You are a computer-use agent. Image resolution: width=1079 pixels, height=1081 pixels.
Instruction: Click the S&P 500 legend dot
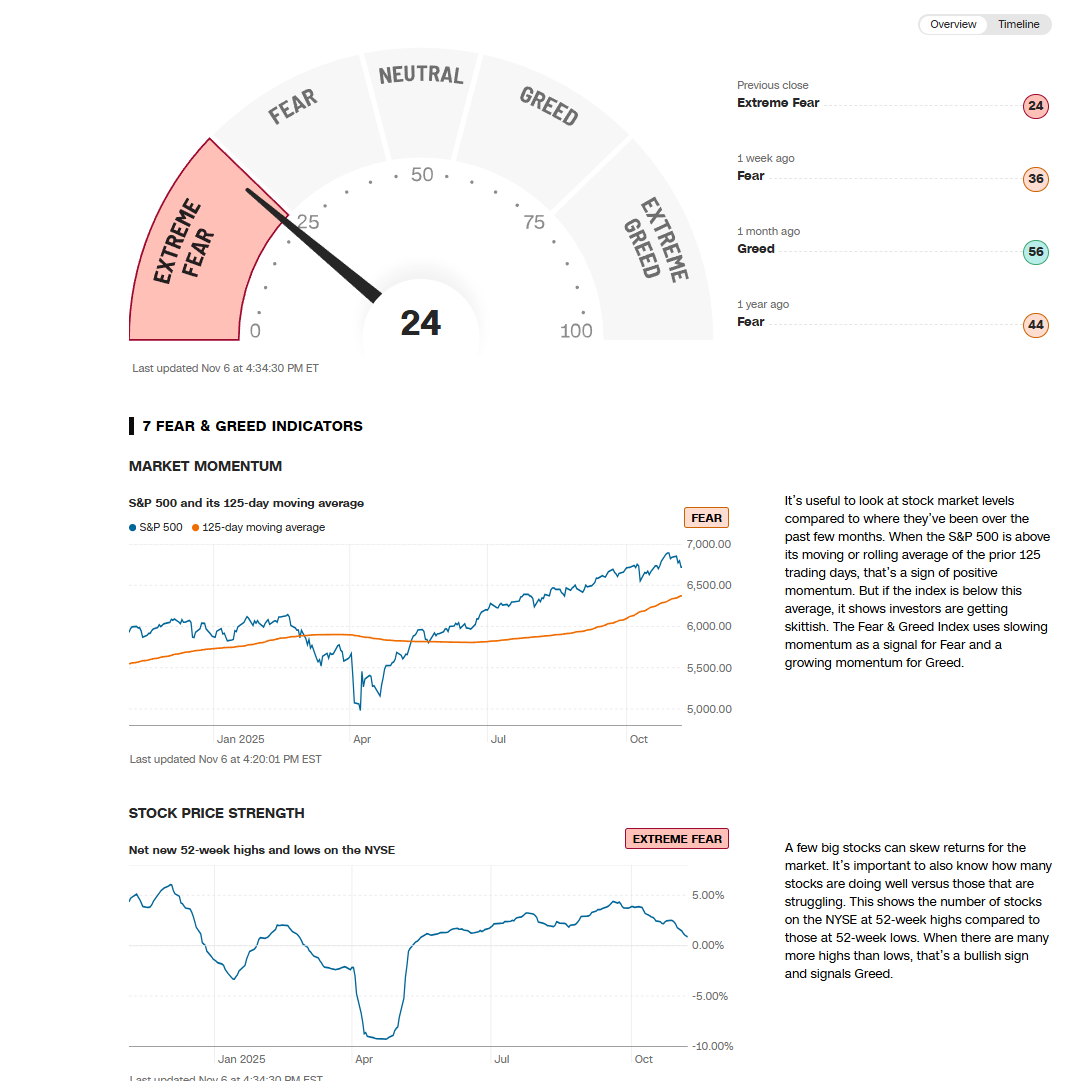coord(133,527)
